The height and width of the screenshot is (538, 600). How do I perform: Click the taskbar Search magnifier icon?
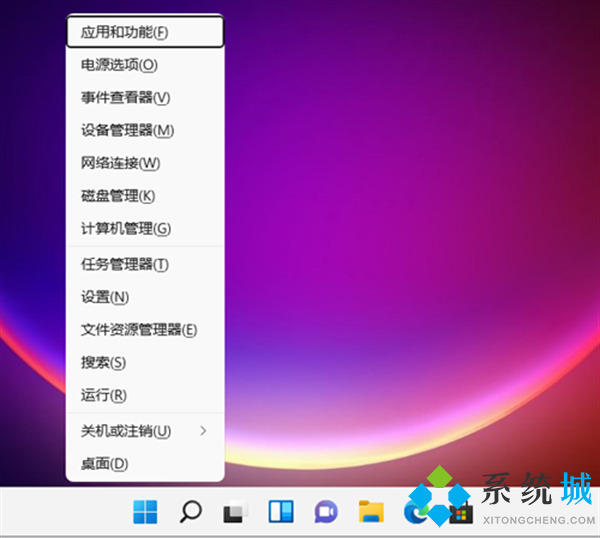click(x=190, y=512)
